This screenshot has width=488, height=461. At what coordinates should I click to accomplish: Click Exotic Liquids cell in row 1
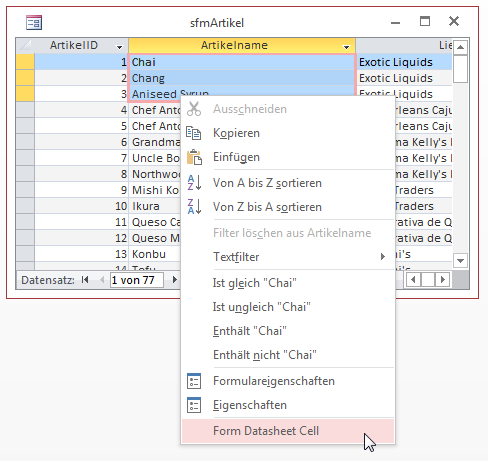[x=404, y=62]
